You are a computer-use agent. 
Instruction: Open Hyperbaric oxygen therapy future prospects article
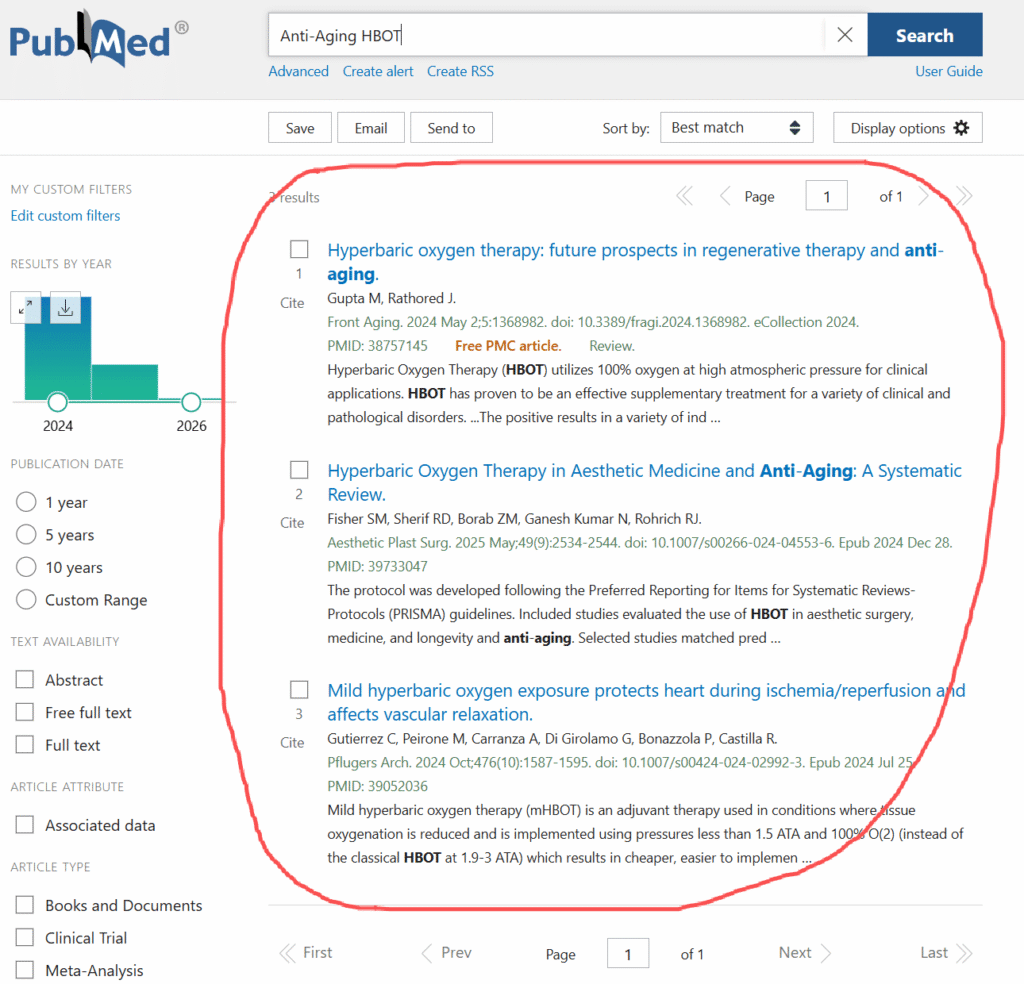tap(635, 262)
